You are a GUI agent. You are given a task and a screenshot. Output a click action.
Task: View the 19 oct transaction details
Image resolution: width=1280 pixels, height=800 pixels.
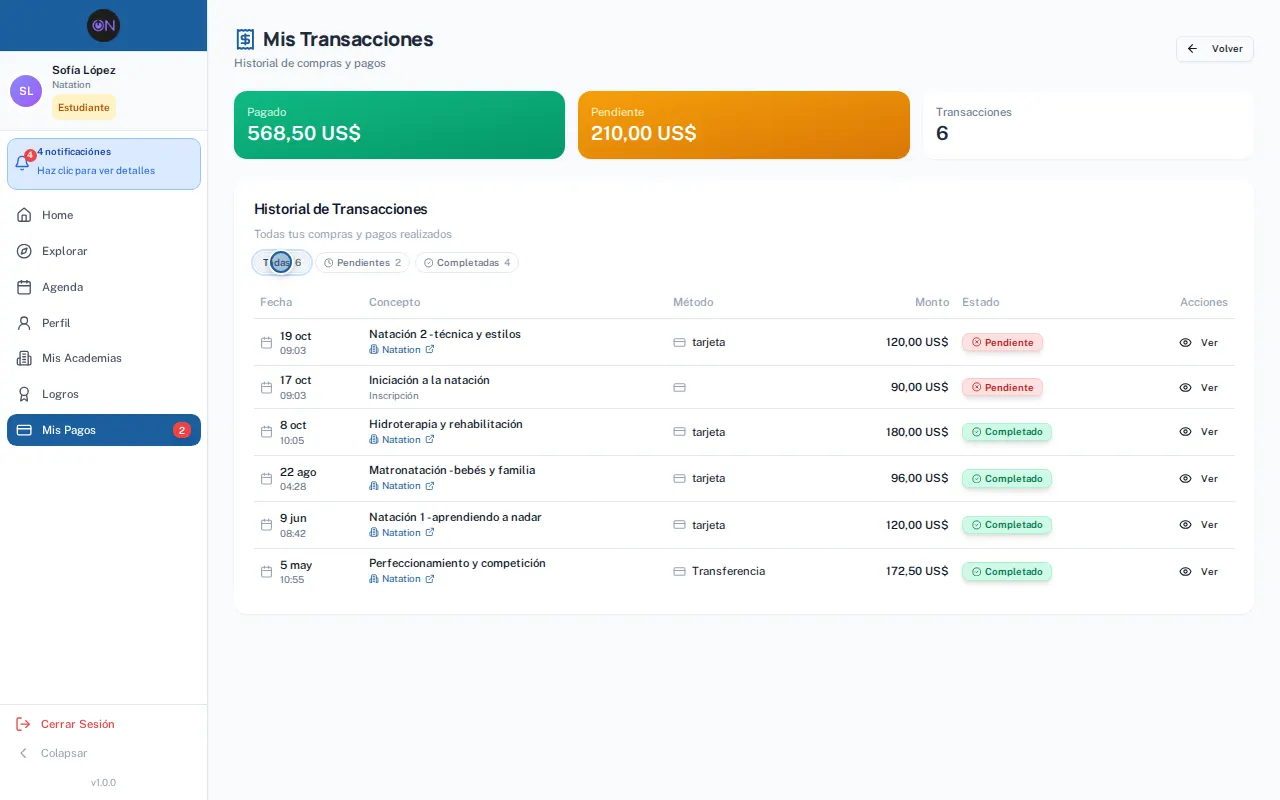point(1198,342)
